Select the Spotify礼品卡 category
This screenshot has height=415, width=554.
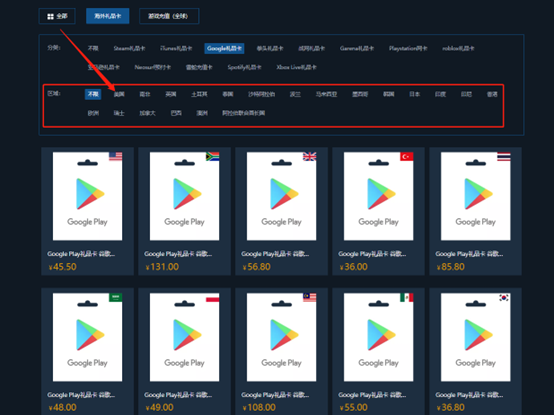(x=244, y=67)
